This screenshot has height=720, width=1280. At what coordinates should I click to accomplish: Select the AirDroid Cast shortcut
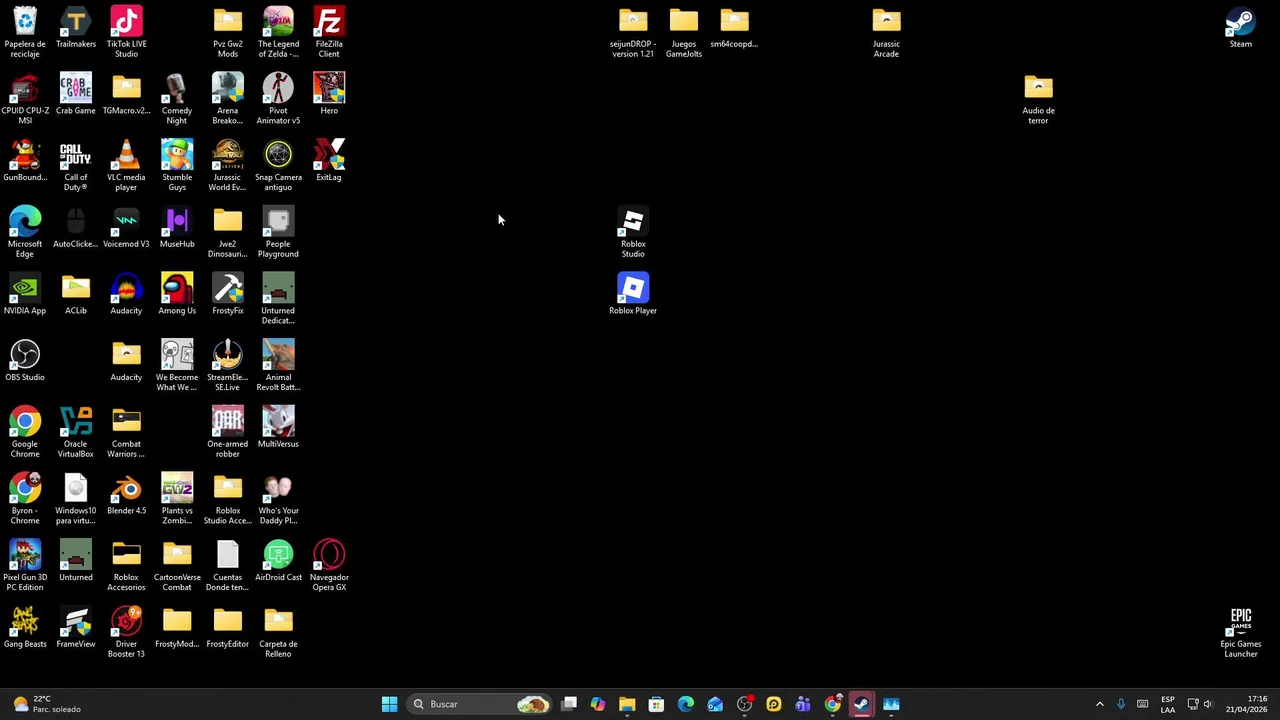point(278,561)
